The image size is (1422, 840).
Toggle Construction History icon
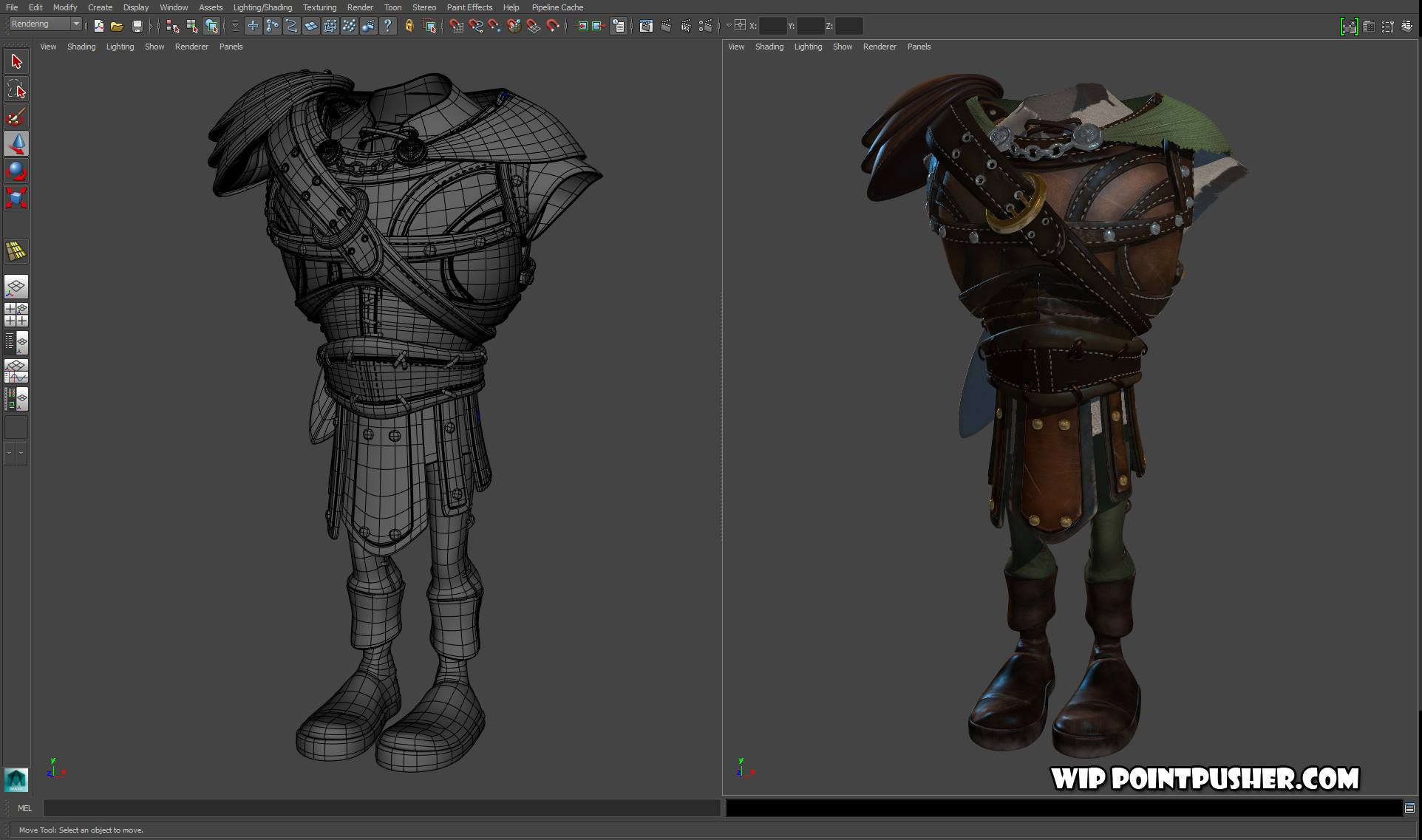(619, 26)
